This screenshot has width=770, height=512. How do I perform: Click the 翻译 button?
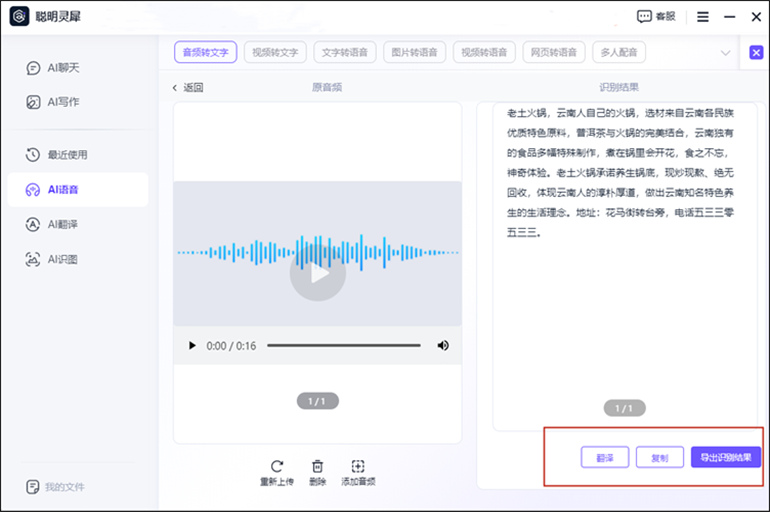tap(605, 457)
